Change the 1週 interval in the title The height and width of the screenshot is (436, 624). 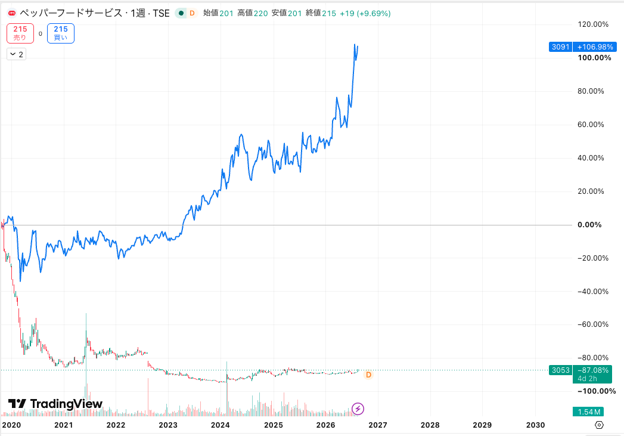pyautogui.click(x=138, y=14)
